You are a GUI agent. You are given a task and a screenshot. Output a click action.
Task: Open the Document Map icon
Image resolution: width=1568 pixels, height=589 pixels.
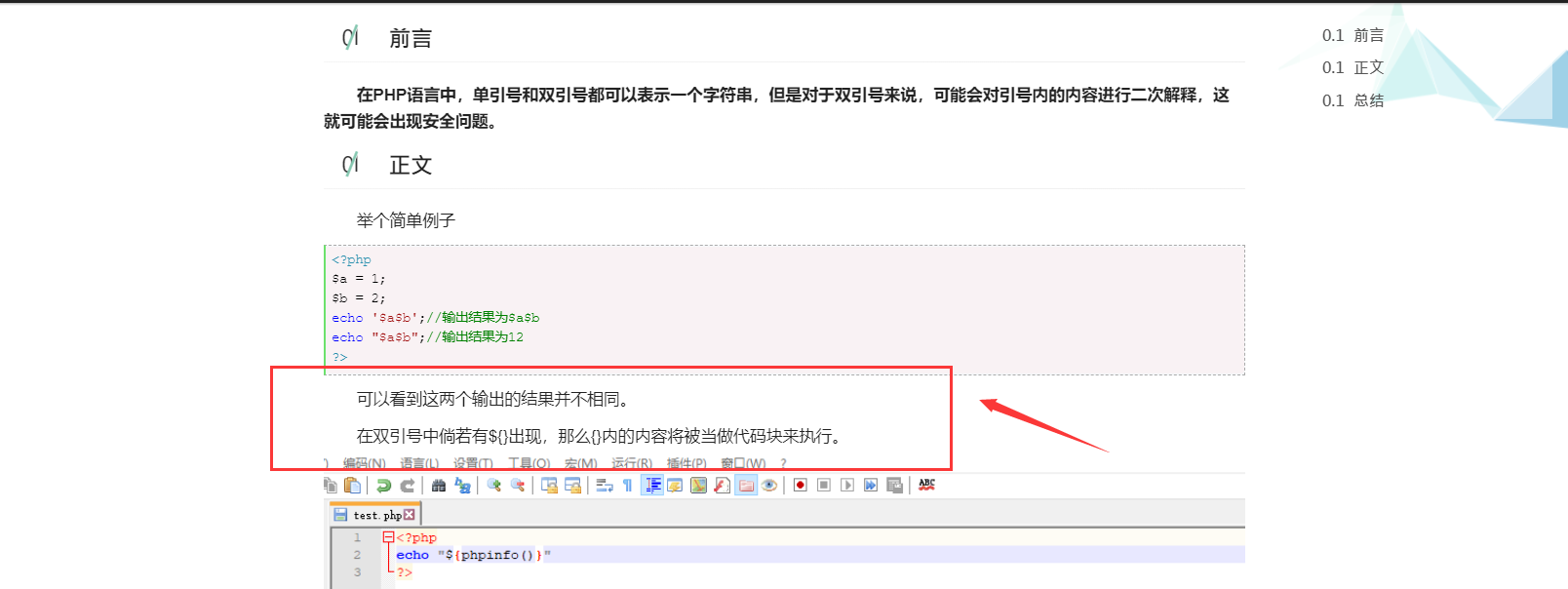(698, 486)
